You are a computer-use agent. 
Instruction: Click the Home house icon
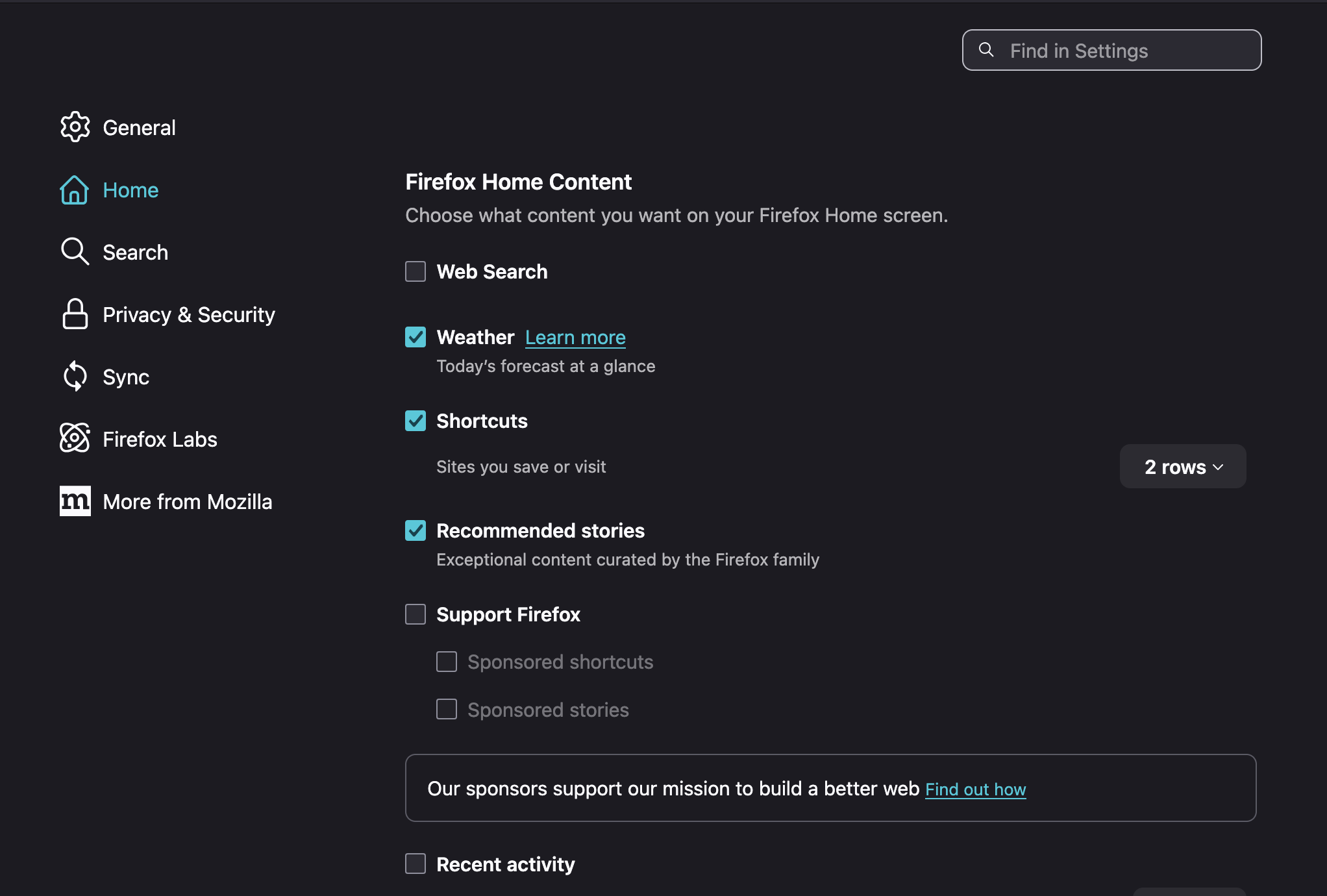74,190
